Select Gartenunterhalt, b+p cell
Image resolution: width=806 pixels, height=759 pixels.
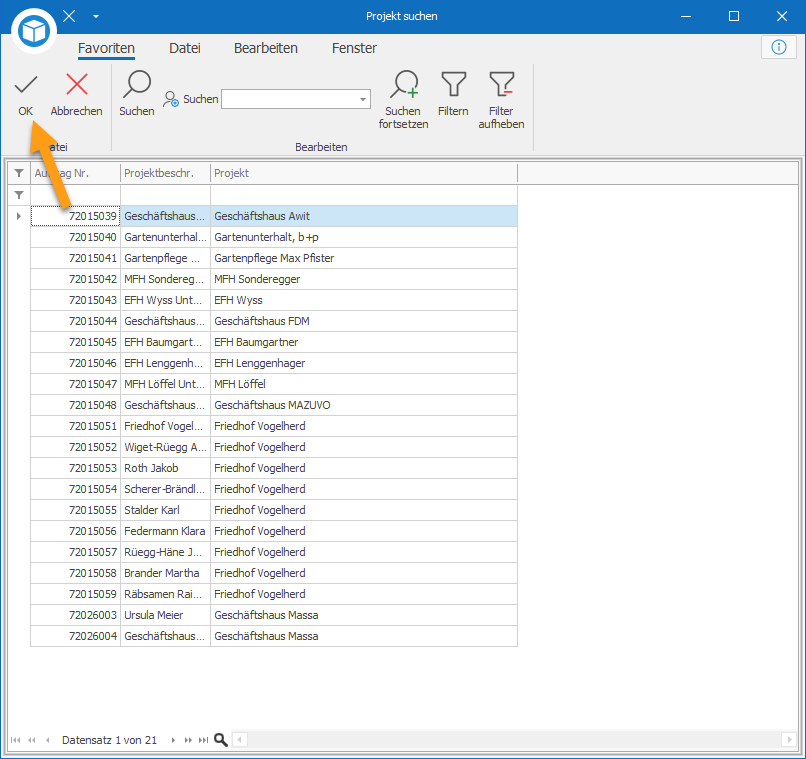(364, 237)
